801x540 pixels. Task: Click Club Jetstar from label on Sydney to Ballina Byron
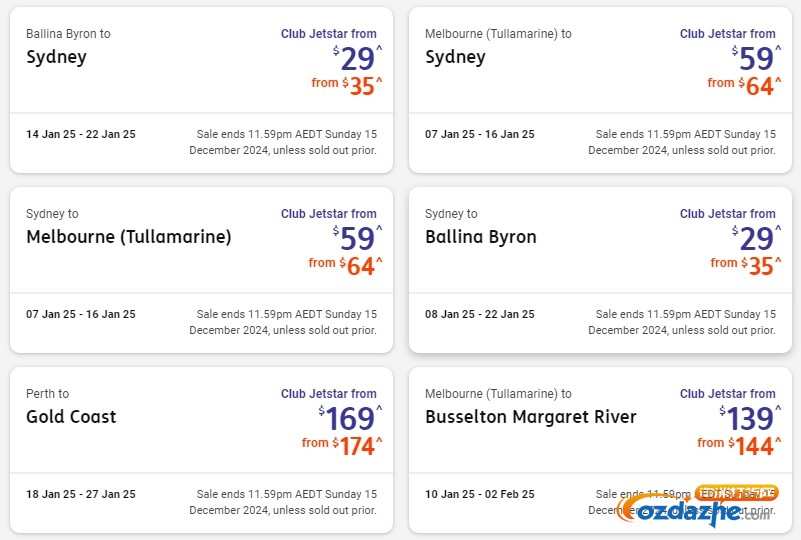(x=727, y=214)
